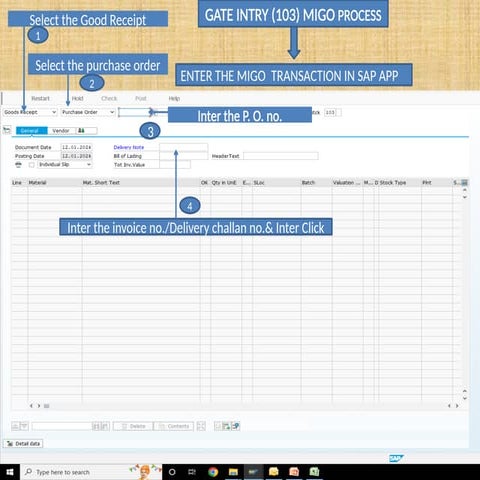
Task: Click the search text field in the bottom item toolbar
Action: click(x=62, y=426)
